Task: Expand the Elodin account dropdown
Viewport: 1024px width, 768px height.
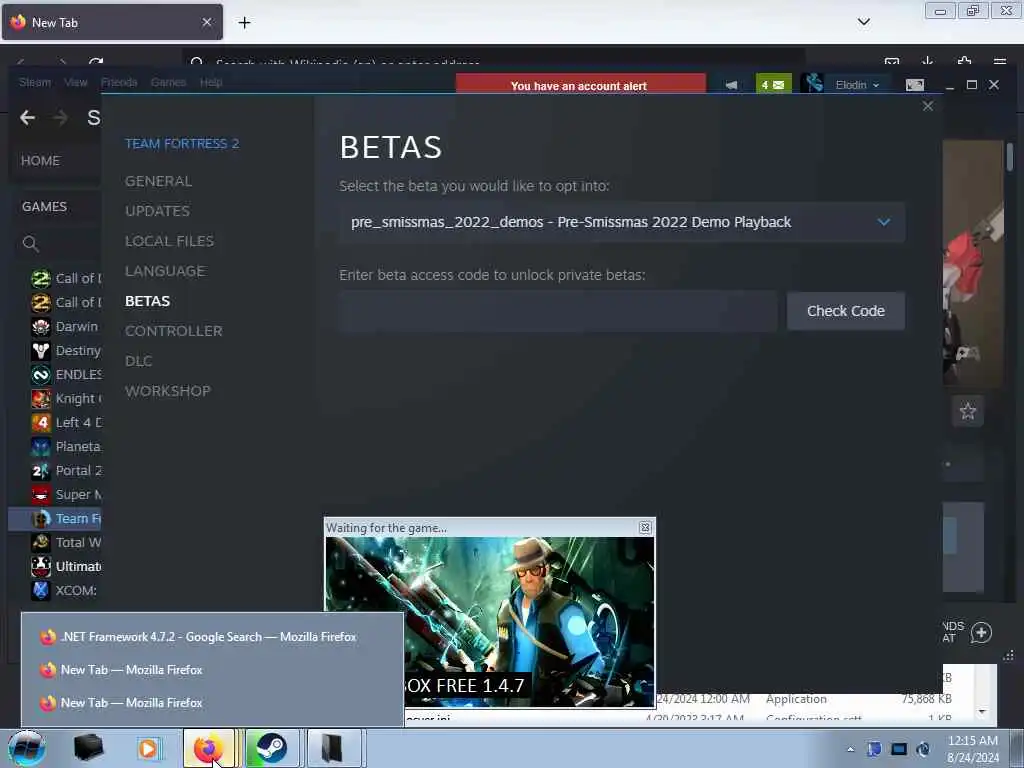Action: coord(857,85)
